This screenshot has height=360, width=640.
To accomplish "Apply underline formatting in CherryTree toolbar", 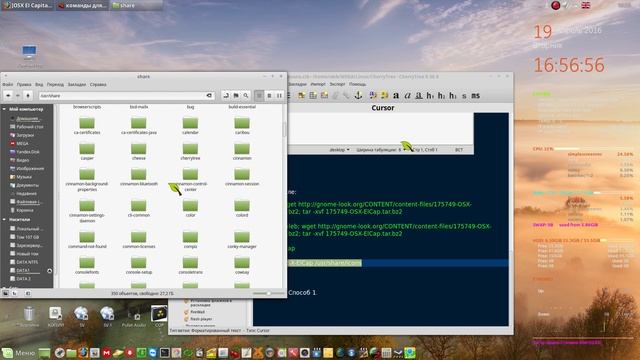I will pos(419,96).
